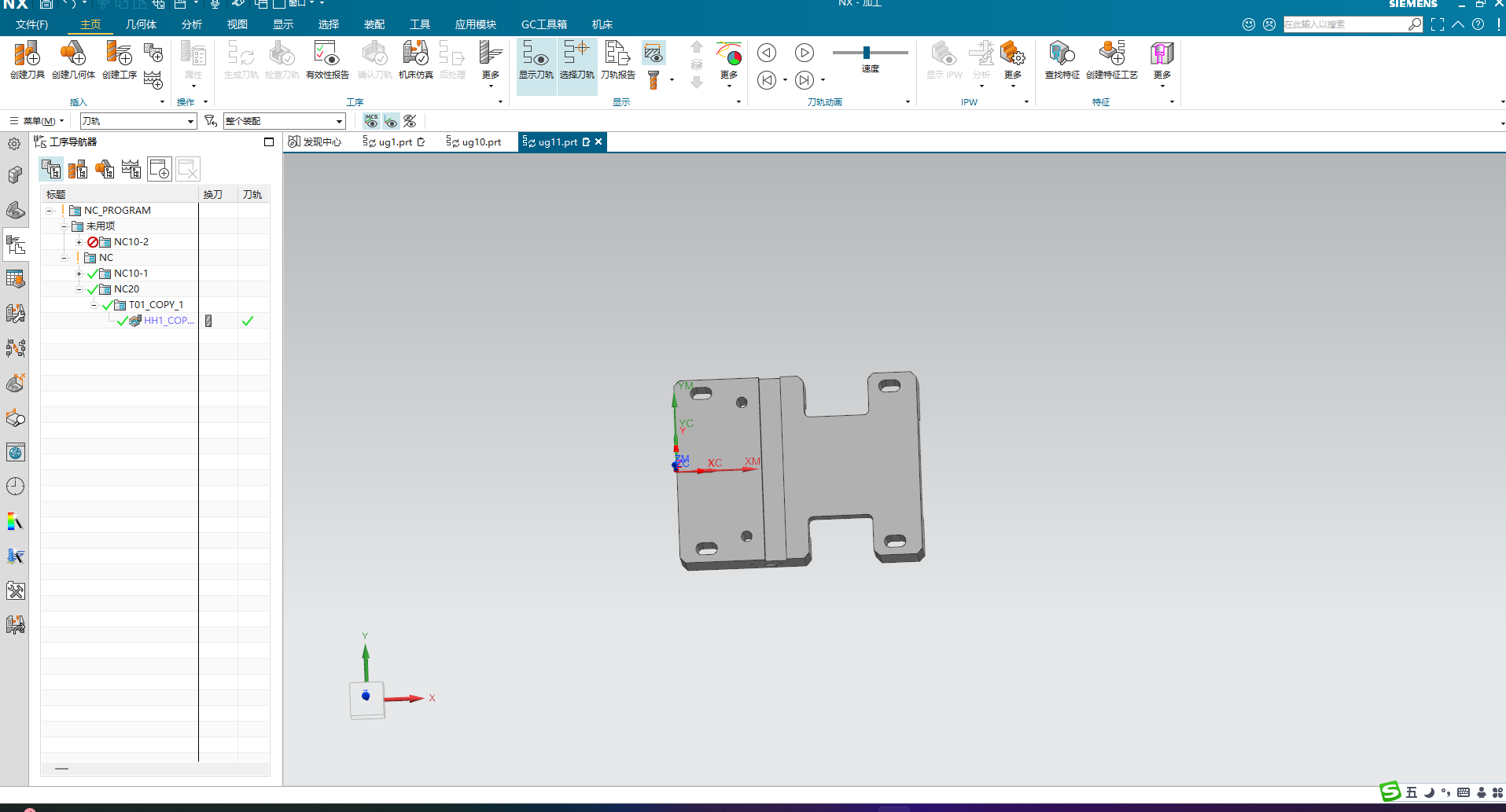Toggle the MCS display eye icon
1506x812 pixels.
371,121
